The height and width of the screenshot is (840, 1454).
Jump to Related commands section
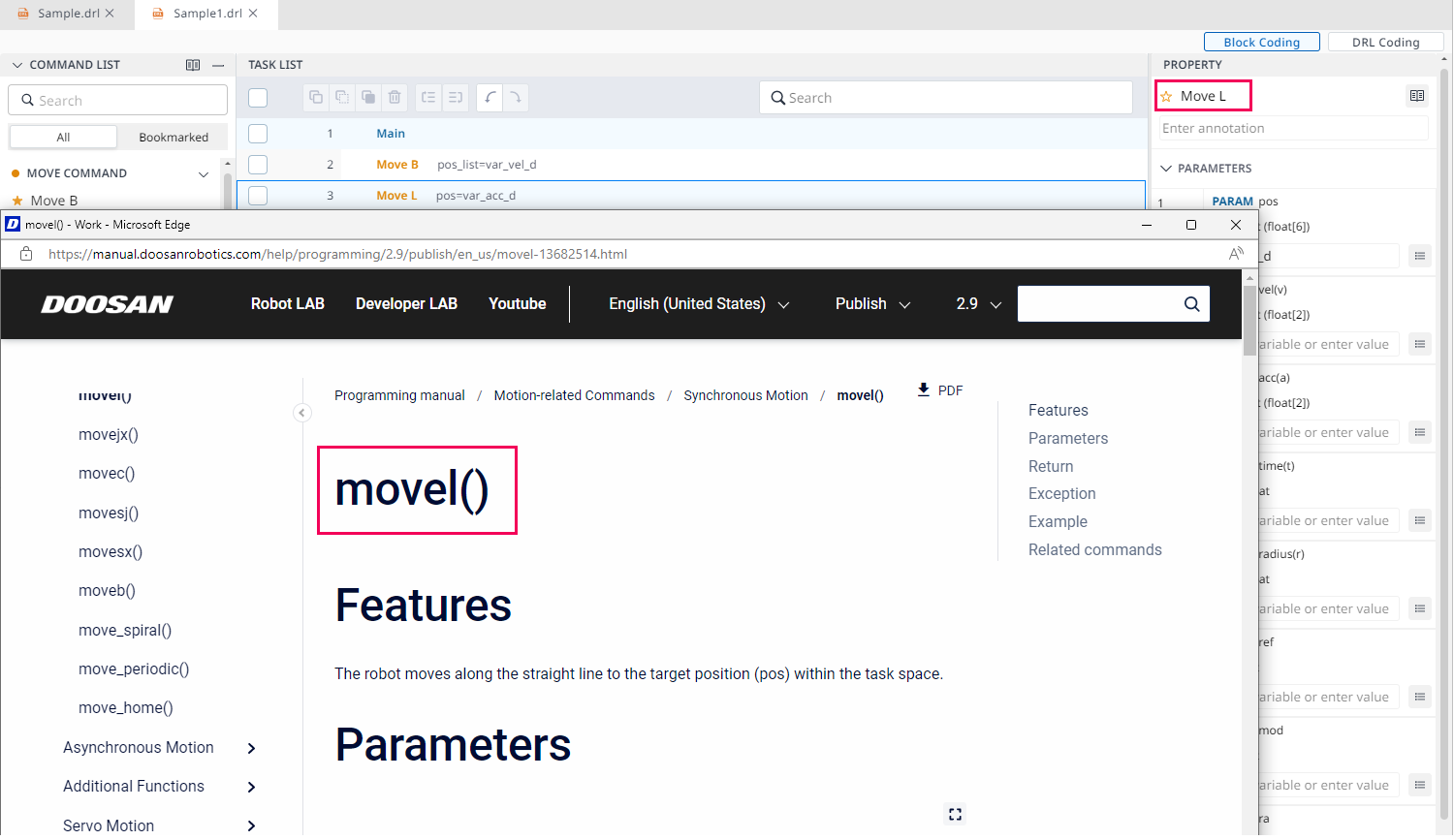1095,549
